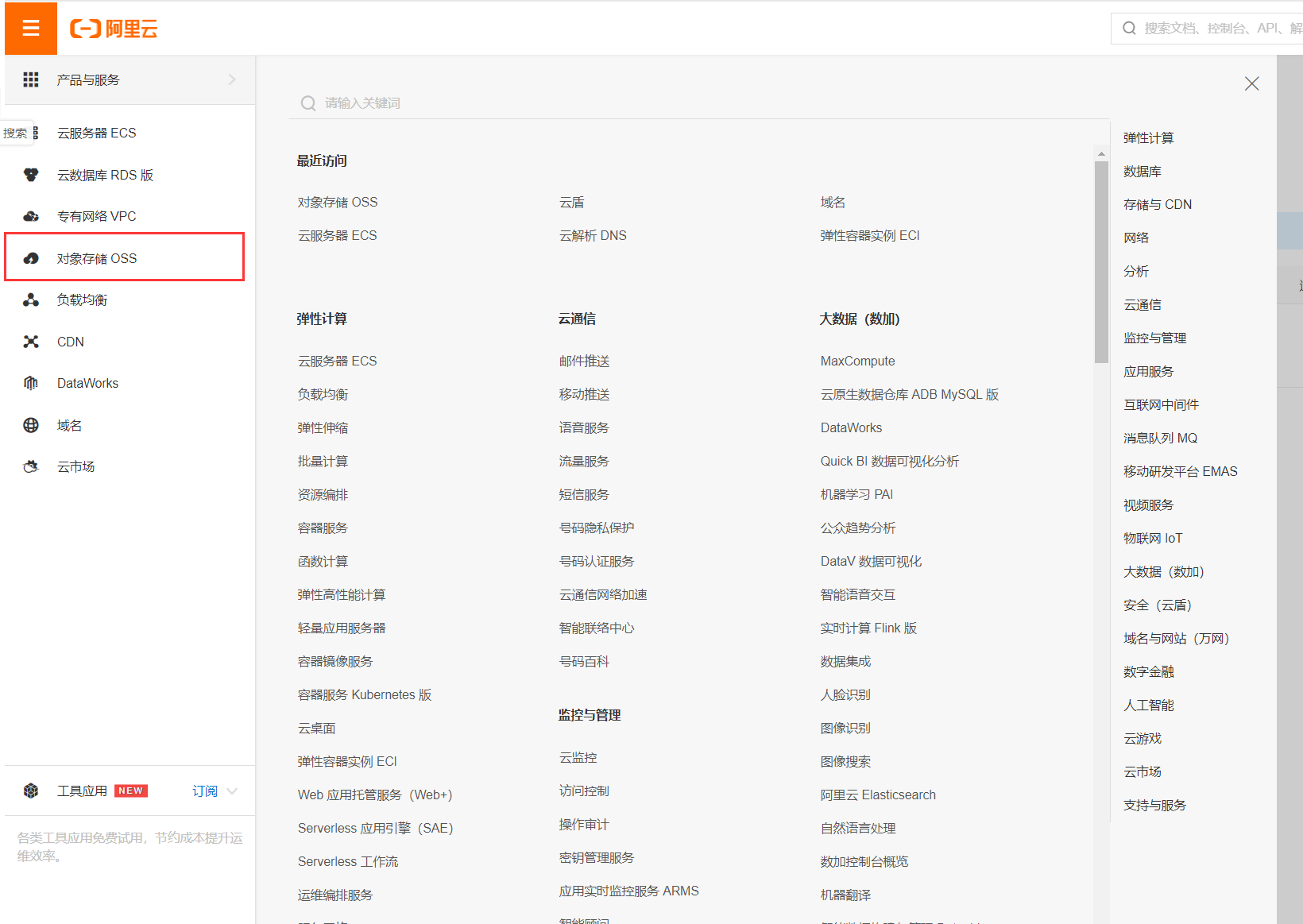Open 云解析 DNS link
This screenshot has height=924, width=1303.
tap(593, 235)
